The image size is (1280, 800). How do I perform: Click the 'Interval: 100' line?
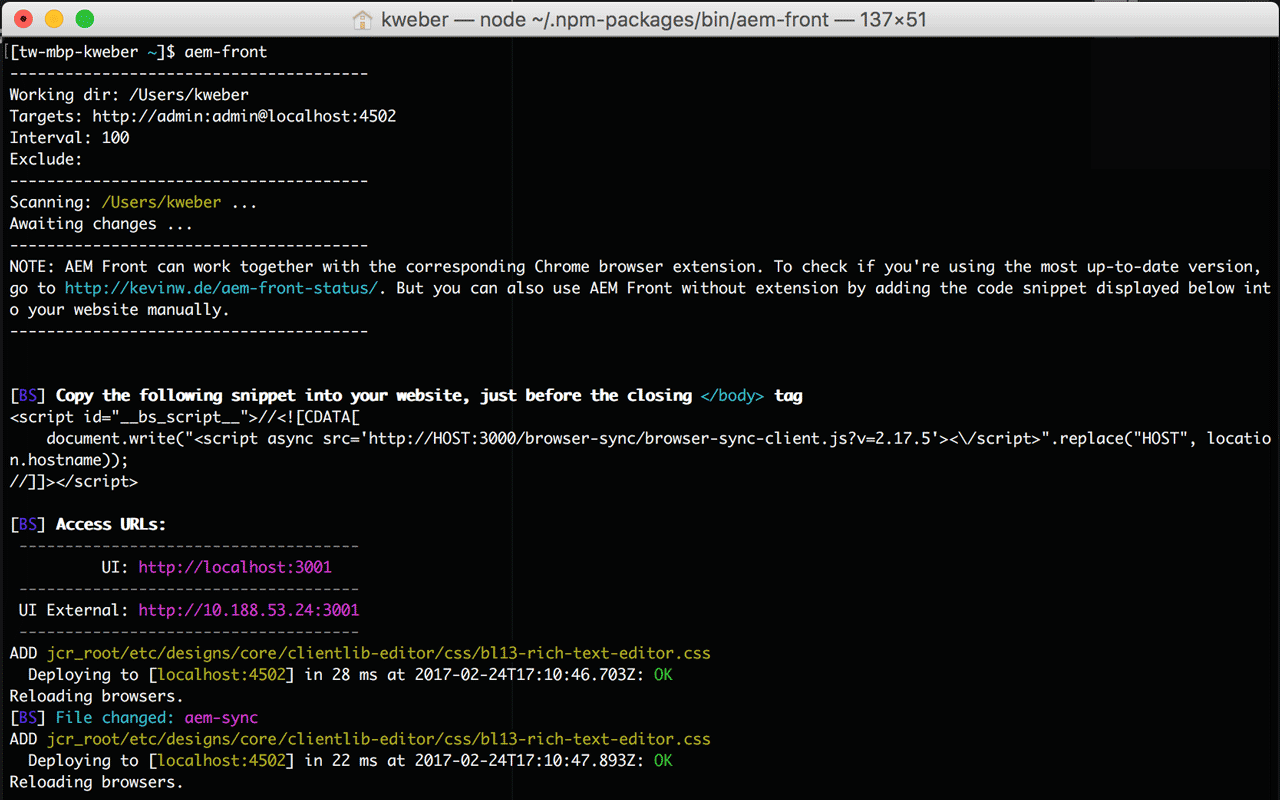[69, 138]
